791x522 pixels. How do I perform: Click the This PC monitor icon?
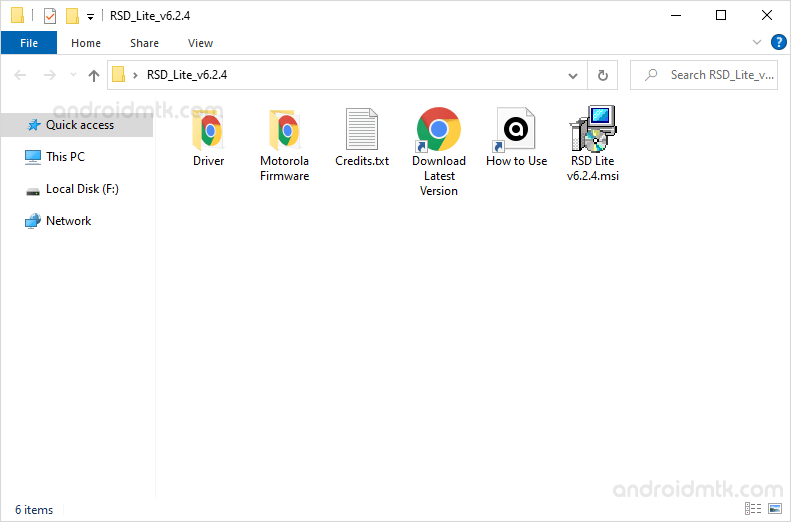point(33,157)
